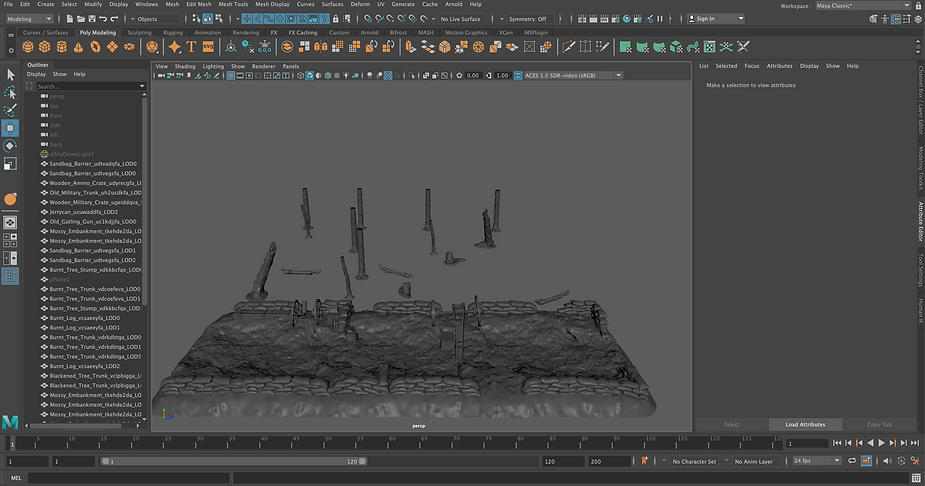Click the SVG tool shelf icon
925x486 pixels.
[208, 47]
